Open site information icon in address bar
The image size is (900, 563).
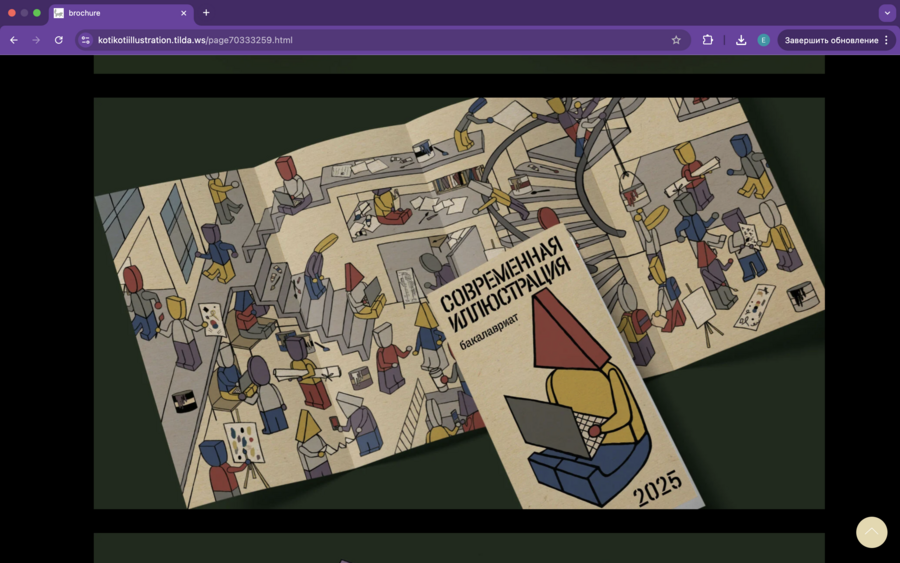86,40
